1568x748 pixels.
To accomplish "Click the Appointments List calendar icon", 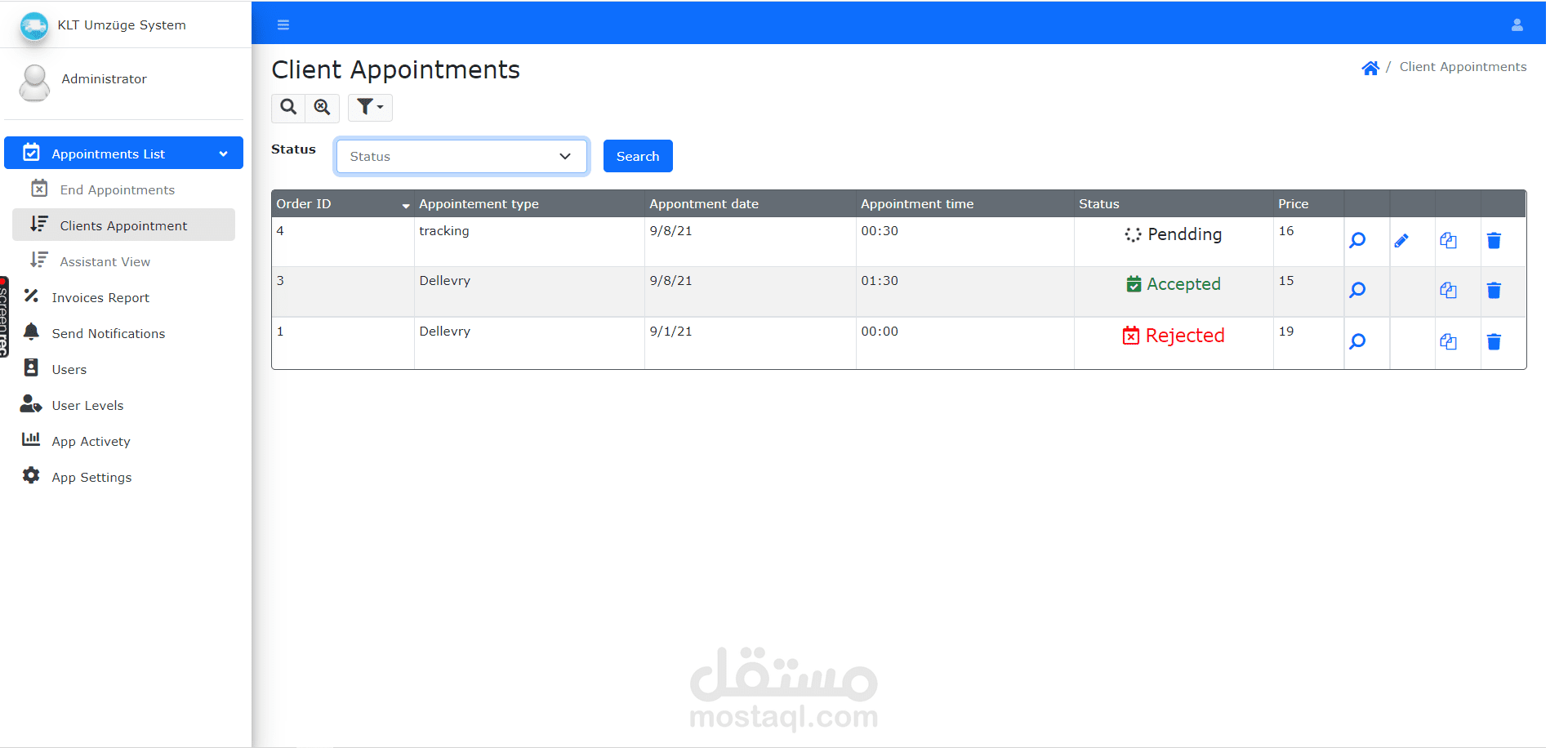I will click(31, 152).
